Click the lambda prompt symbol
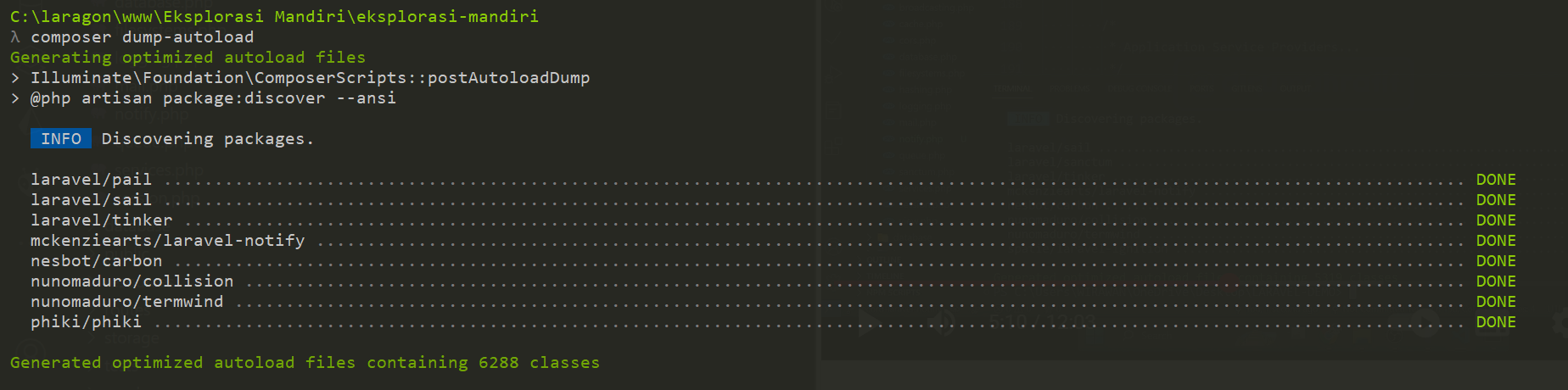This screenshot has width=1568, height=390. click(15, 37)
